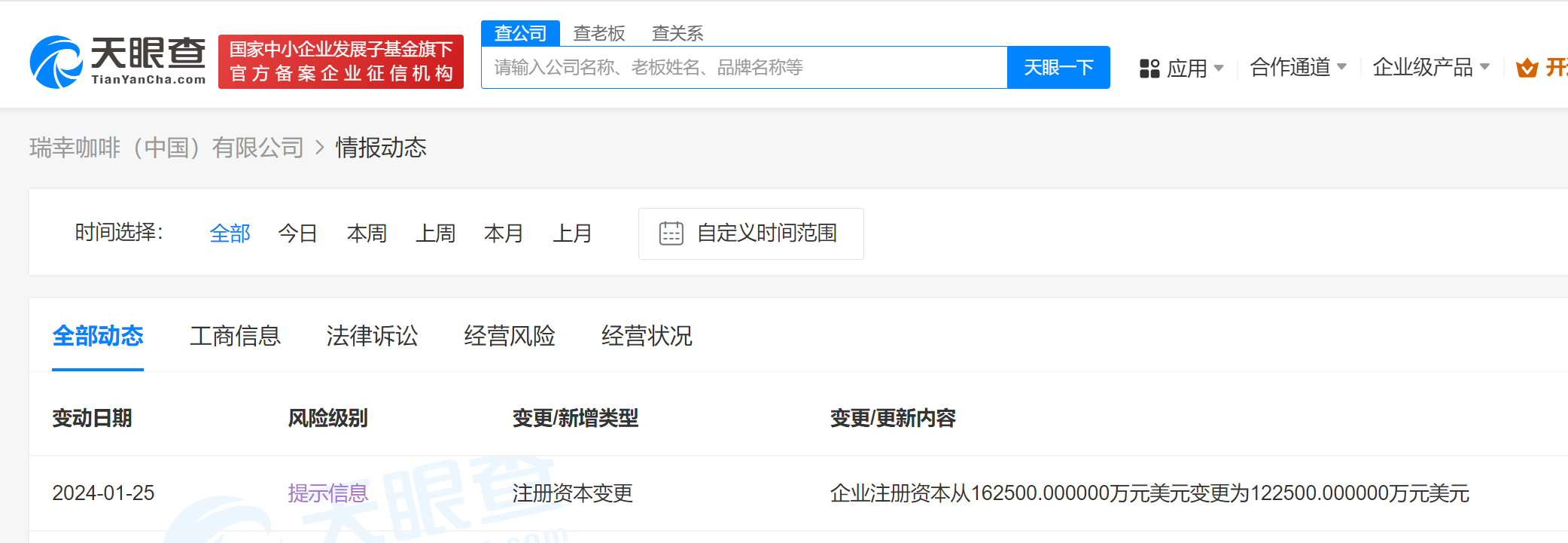Click the 情报动态 breadcrumb text
Screen dimensions: 1568x543
[381, 148]
